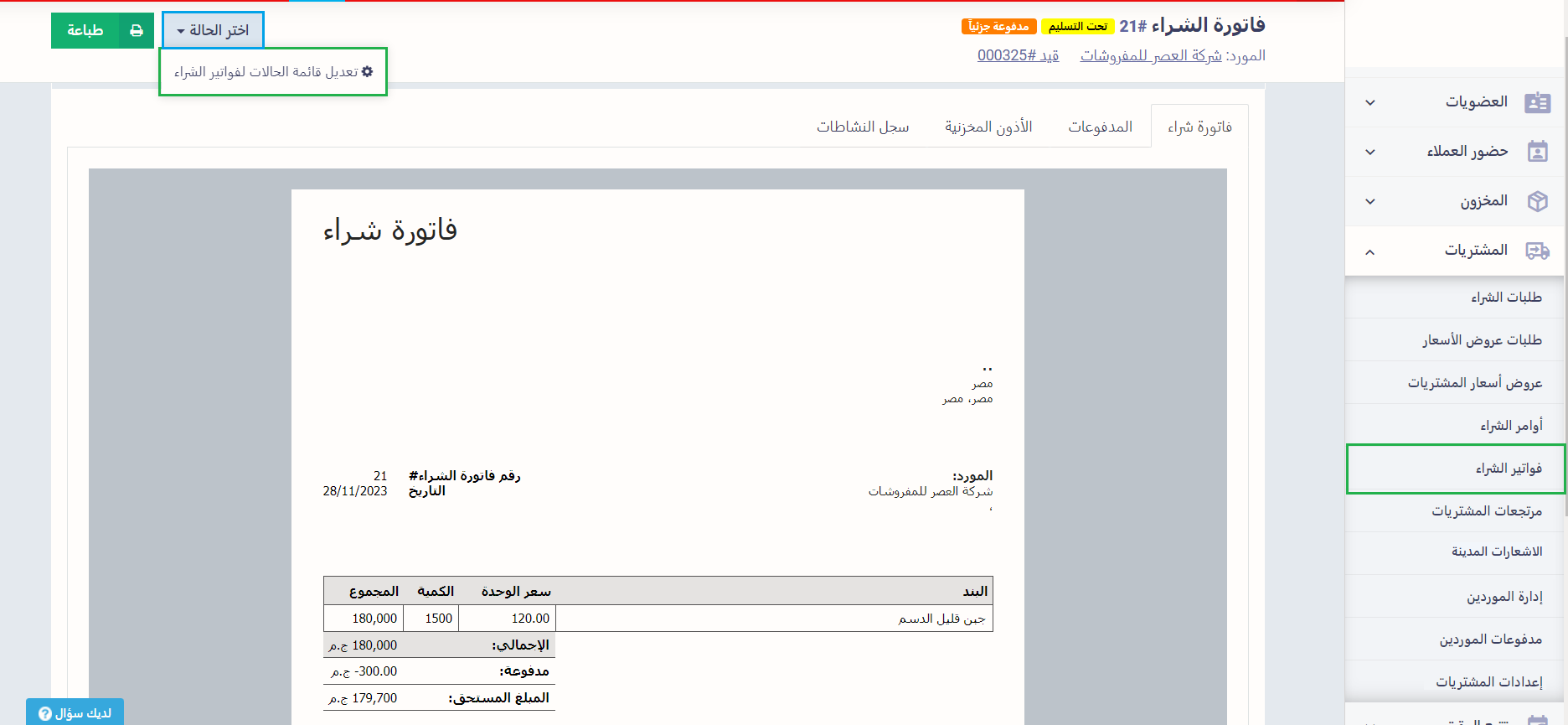Select فواتير الشراء in sidebar menu
This screenshot has height=725, width=1568.
(x=1508, y=469)
